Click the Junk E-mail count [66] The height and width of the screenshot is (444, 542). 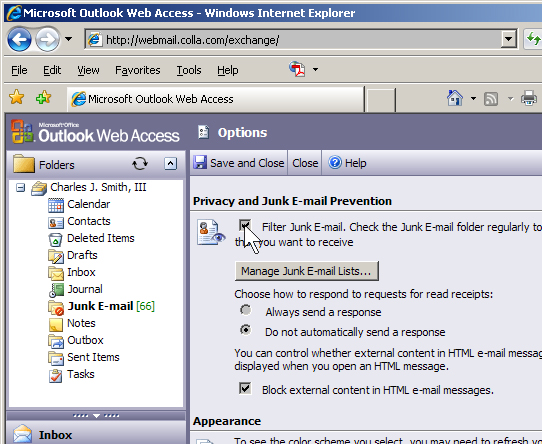pos(146,306)
